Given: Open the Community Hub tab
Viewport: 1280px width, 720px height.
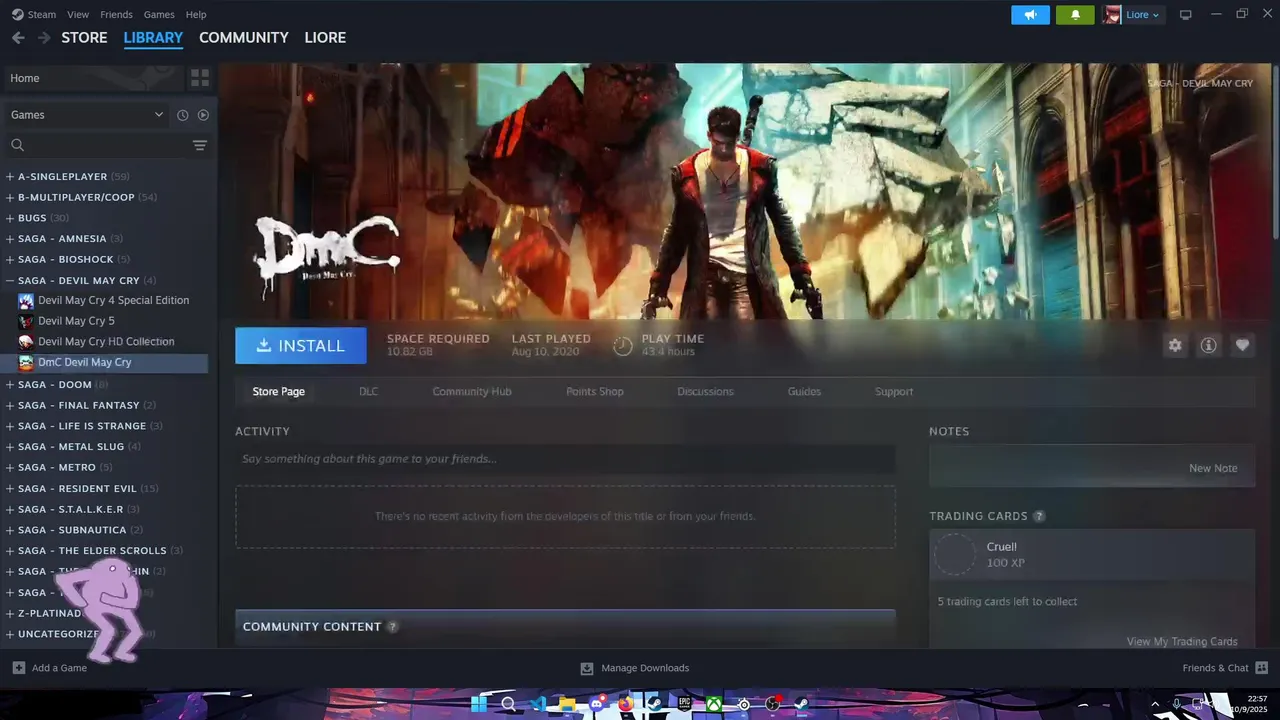Looking at the screenshot, I should tap(472, 392).
